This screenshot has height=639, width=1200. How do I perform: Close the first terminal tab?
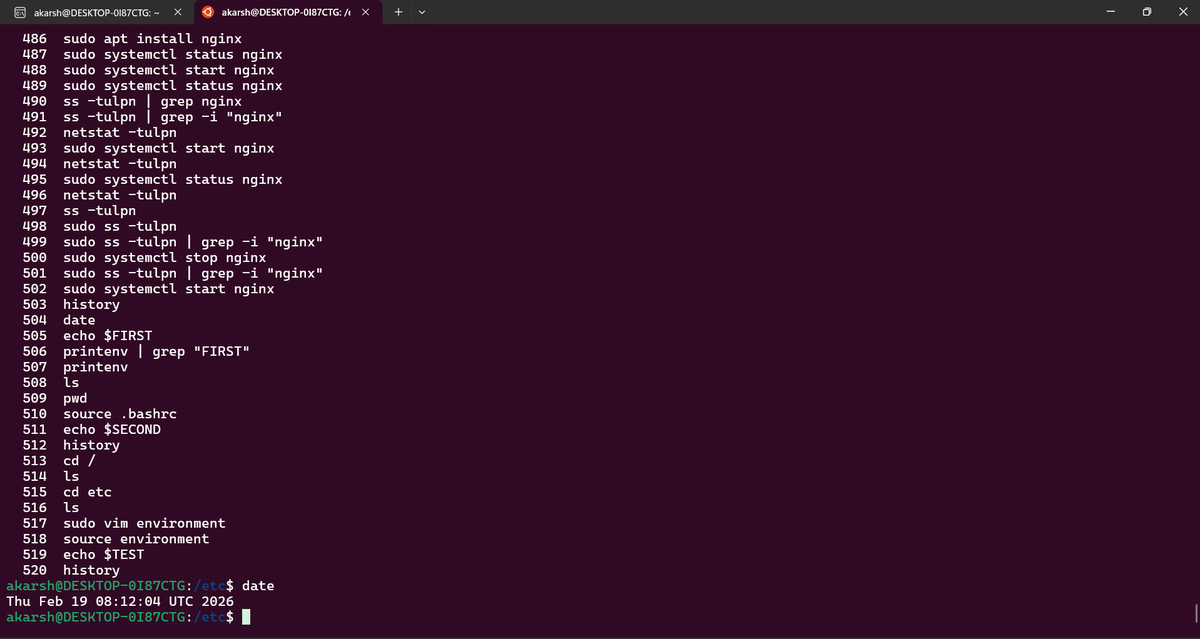click(x=176, y=12)
